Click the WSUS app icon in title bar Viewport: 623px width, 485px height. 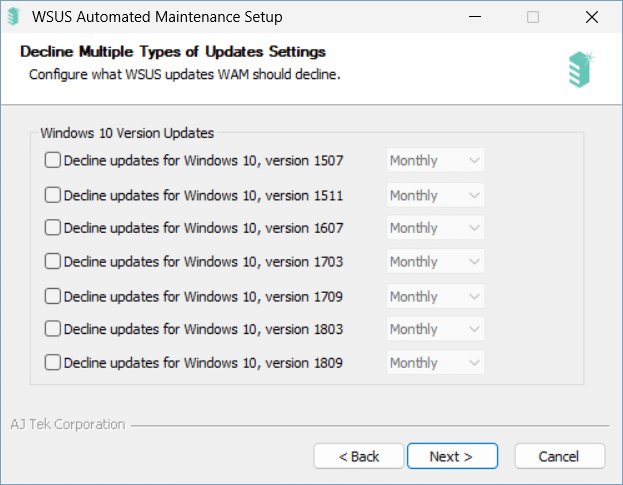pyautogui.click(x=14, y=17)
